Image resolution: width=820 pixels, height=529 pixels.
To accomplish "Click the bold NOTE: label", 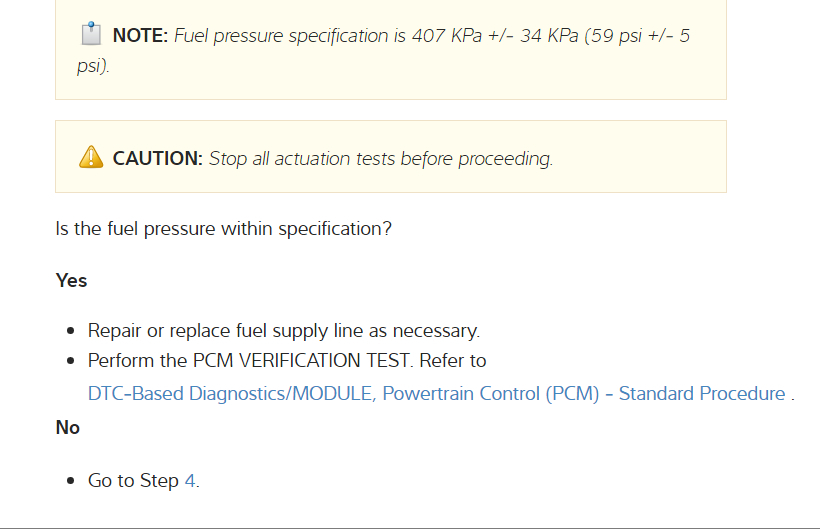I will pyautogui.click(x=140, y=36).
